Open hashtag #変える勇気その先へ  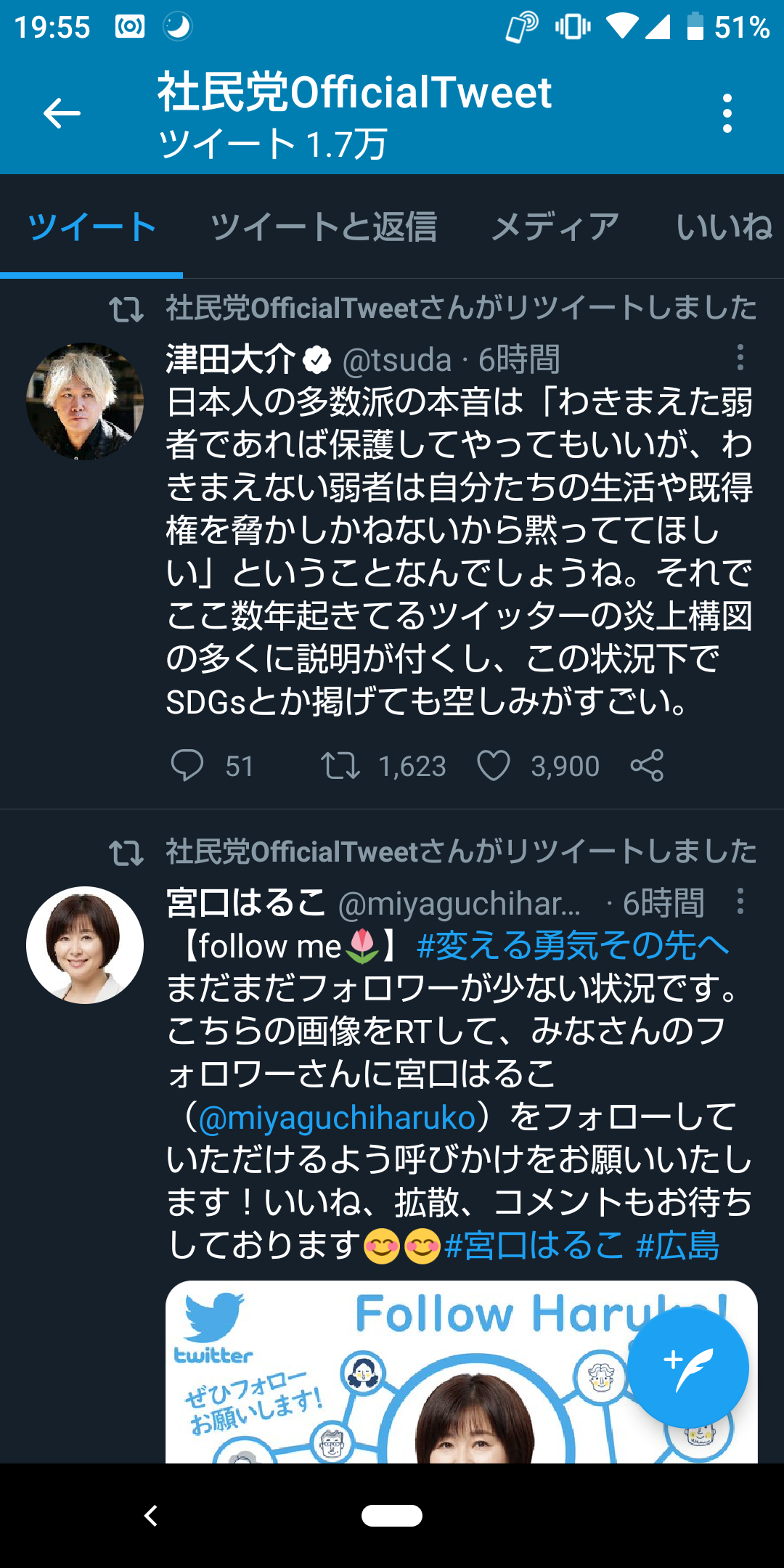pyautogui.click(x=573, y=946)
